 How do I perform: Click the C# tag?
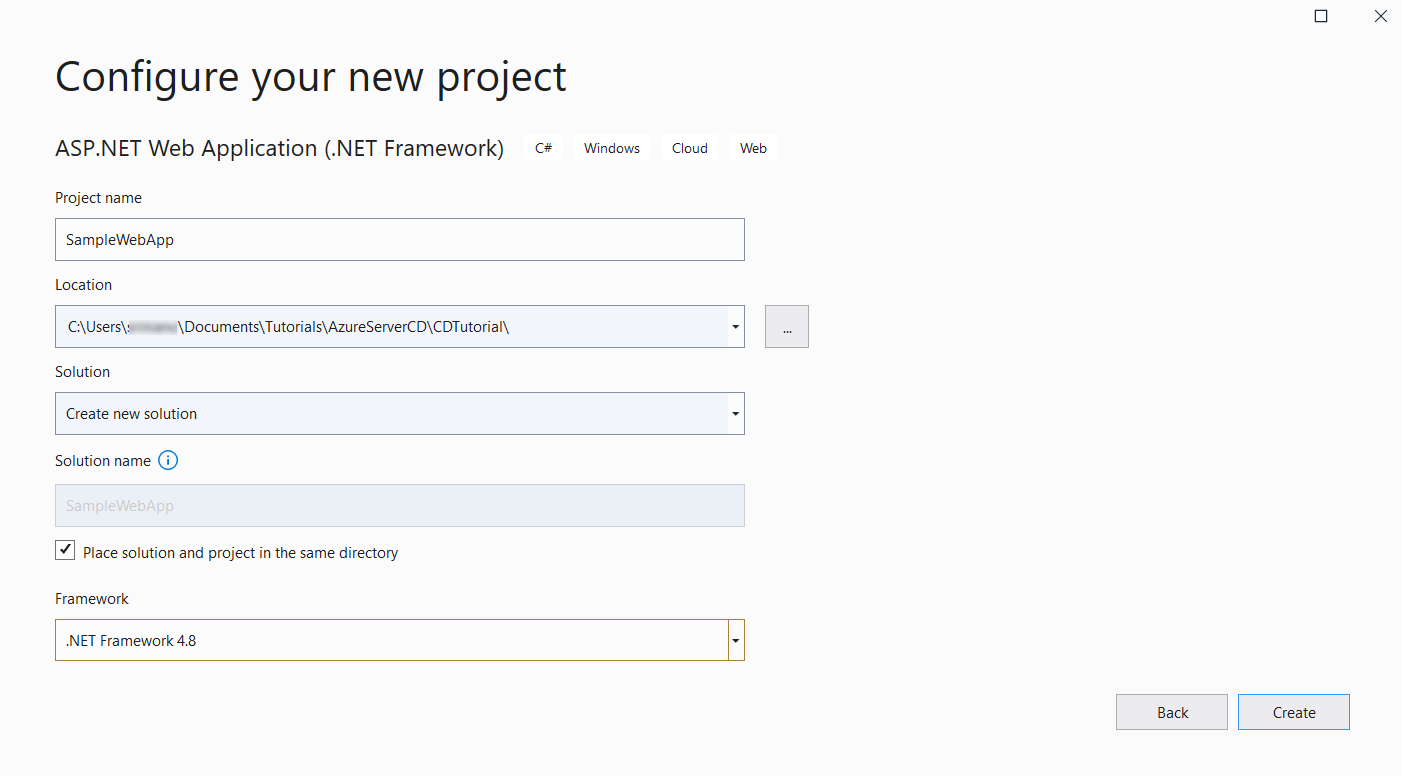click(543, 148)
